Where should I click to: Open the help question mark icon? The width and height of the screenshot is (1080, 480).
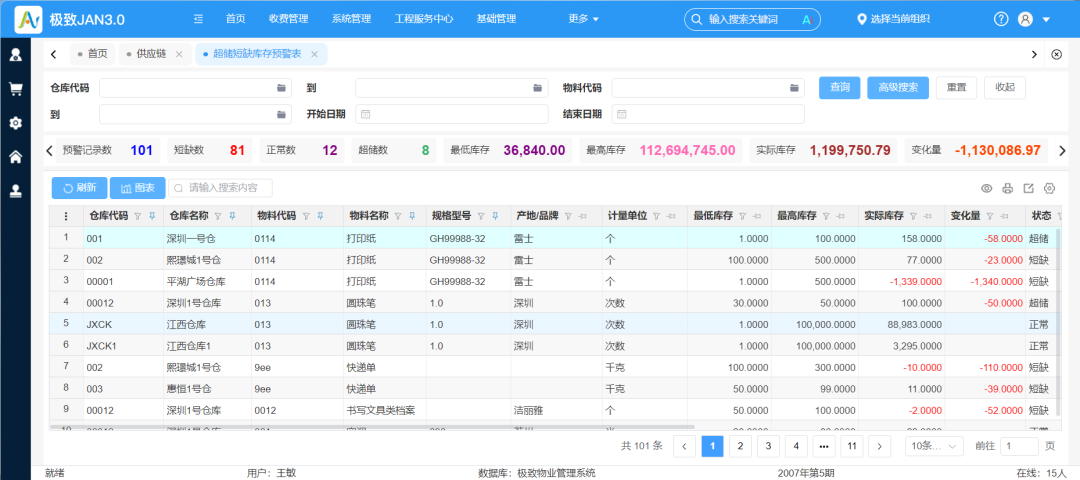tap(1001, 19)
